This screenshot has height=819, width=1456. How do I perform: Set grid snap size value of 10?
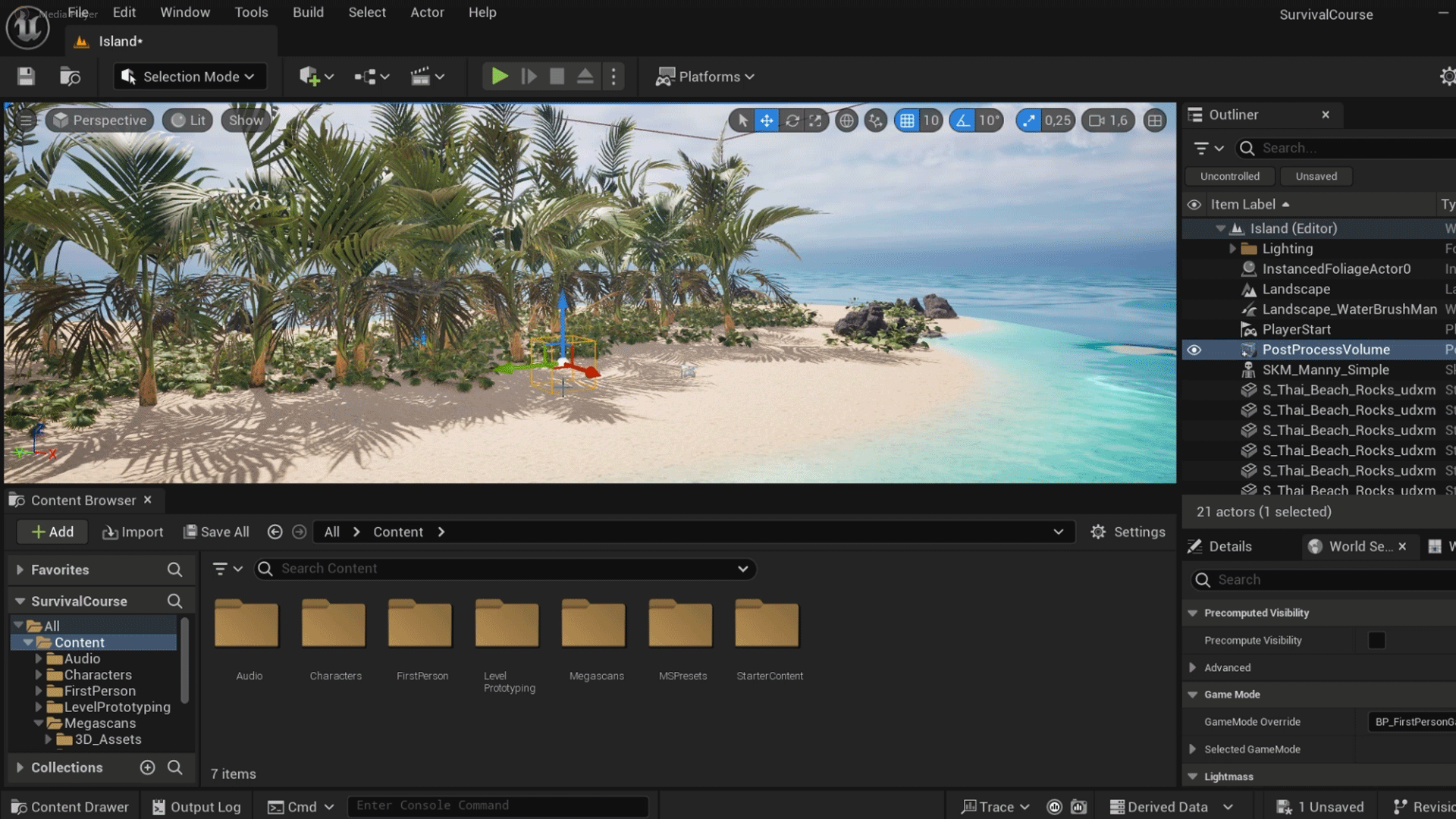point(930,120)
